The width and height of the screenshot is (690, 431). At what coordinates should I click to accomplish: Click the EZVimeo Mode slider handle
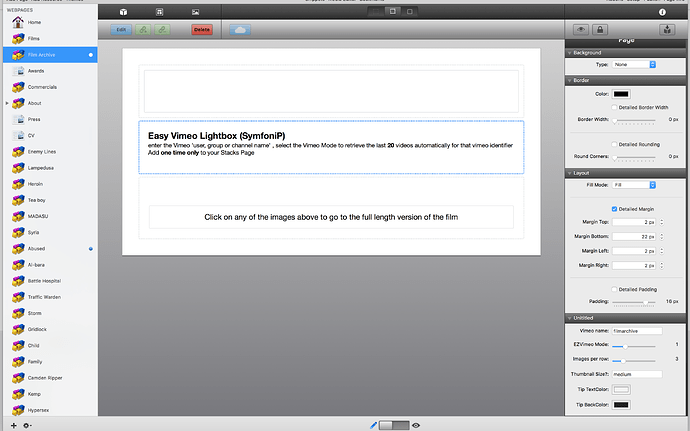pos(625,346)
